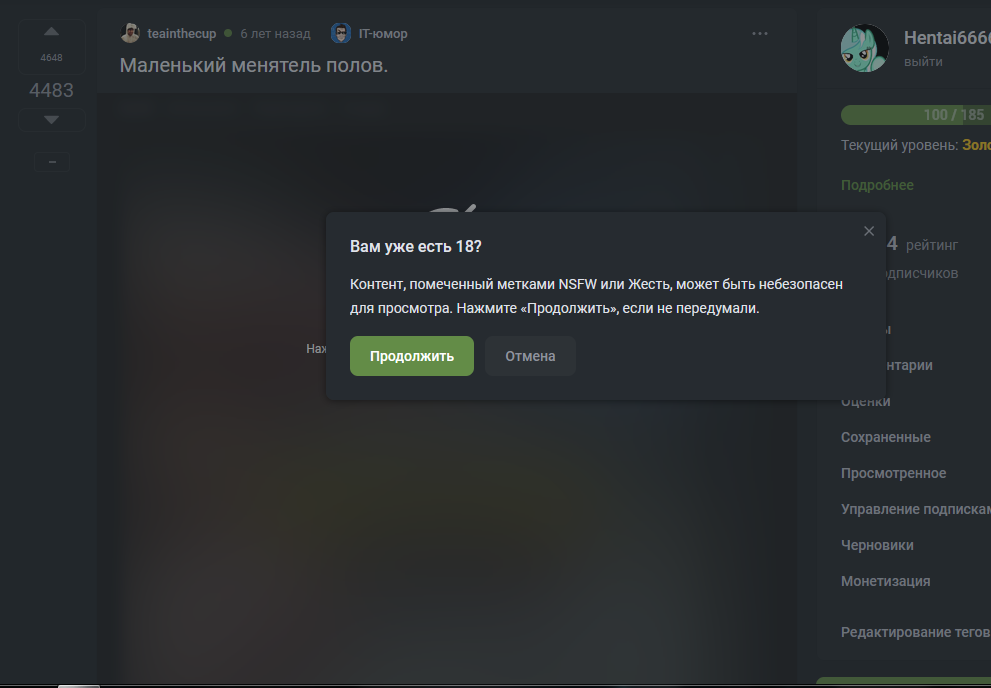Screen dimensions: 991x688
Task: Open Сохраненные in the profile menu
Action: [x=885, y=437]
